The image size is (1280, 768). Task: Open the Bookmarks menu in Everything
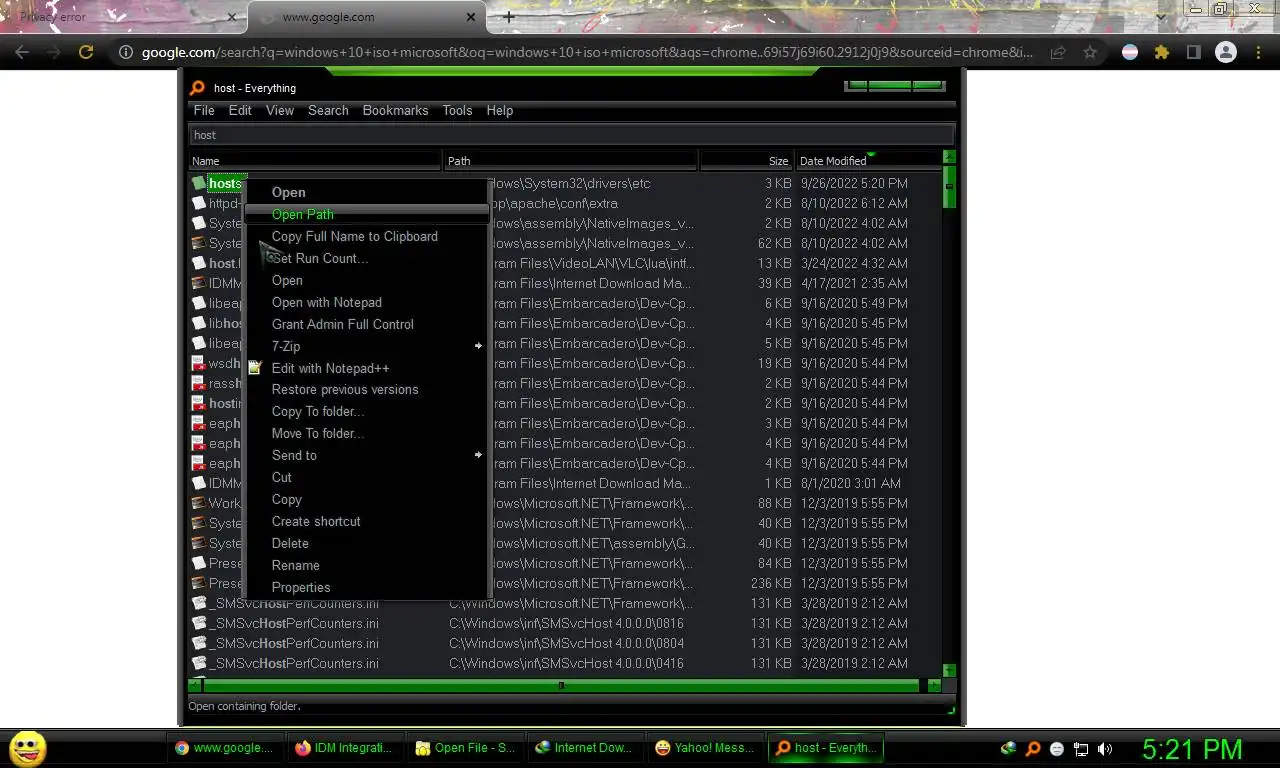pos(395,110)
